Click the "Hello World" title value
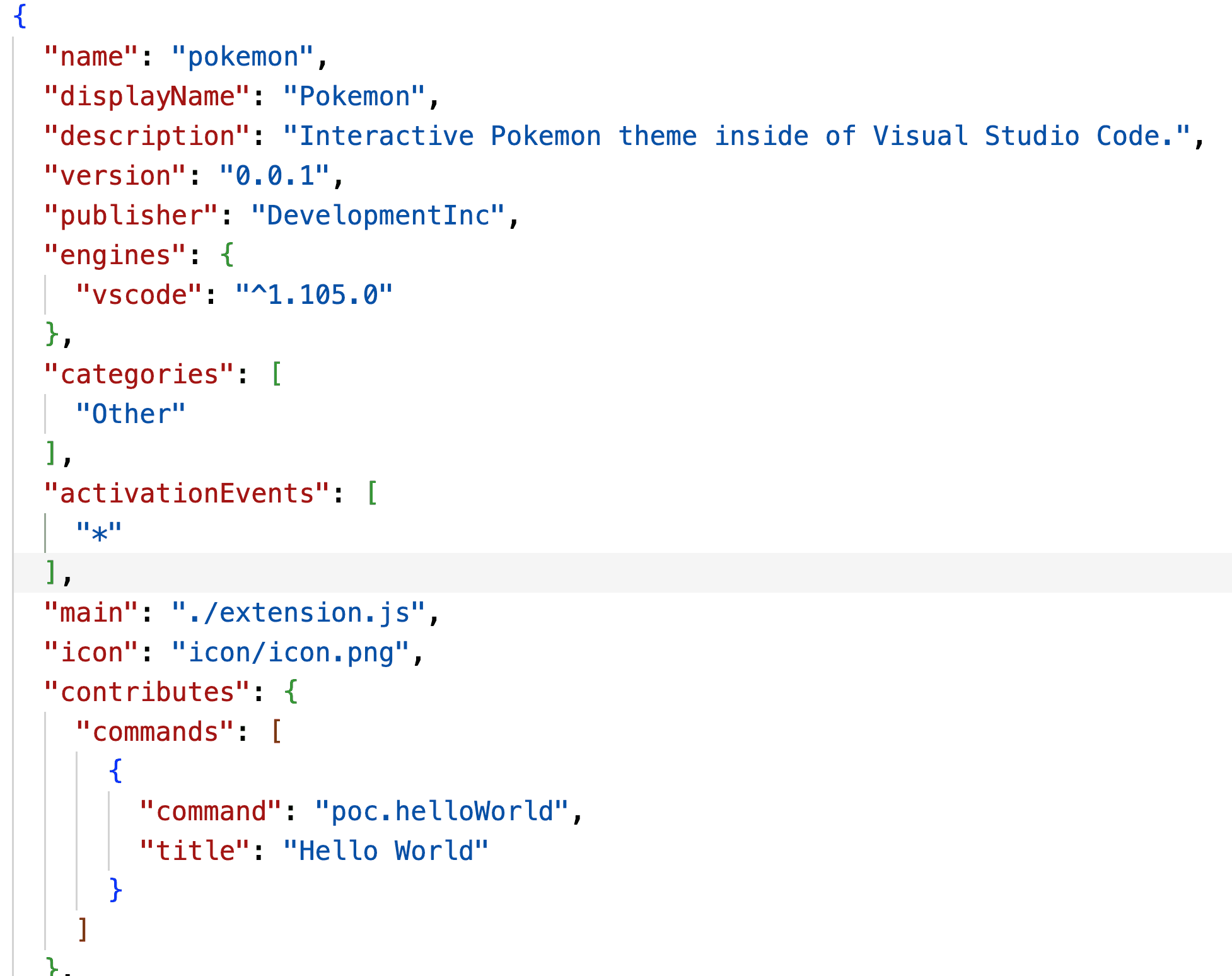This screenshot has width=1232, height=976. tap(386, 852)
